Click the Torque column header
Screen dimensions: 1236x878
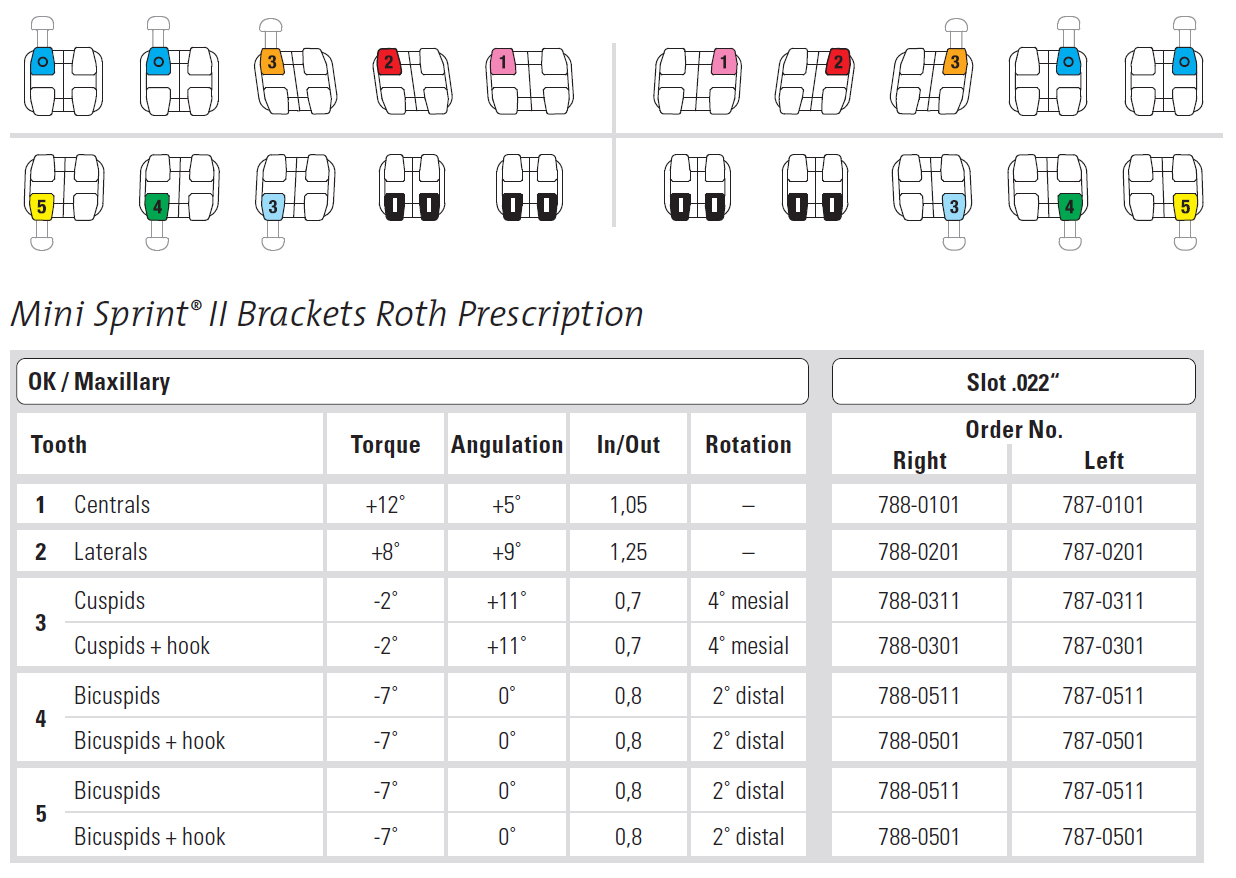tap(385, 445)
